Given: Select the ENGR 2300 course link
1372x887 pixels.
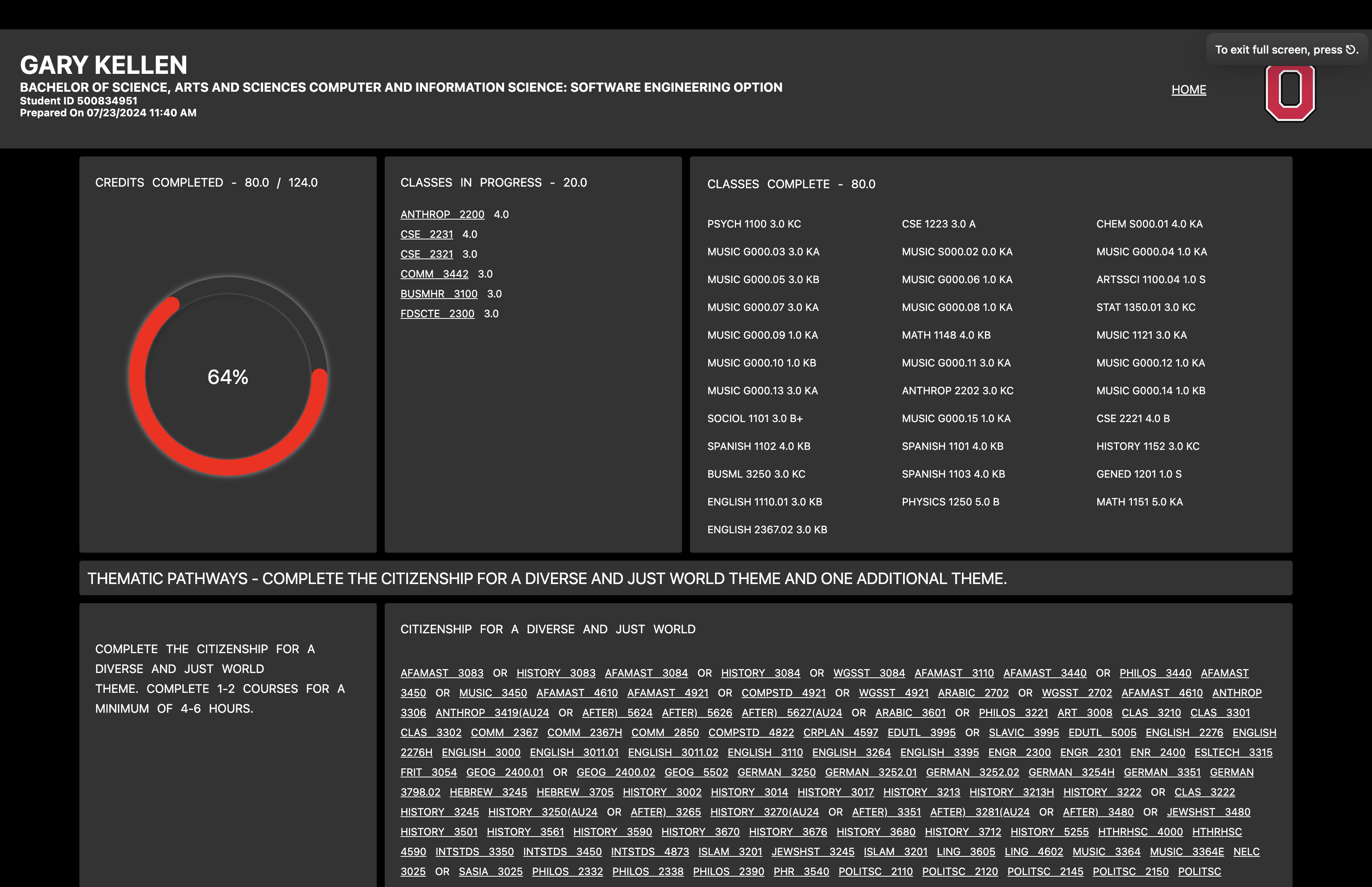Looking at the screenshot, I should 1019,752.
